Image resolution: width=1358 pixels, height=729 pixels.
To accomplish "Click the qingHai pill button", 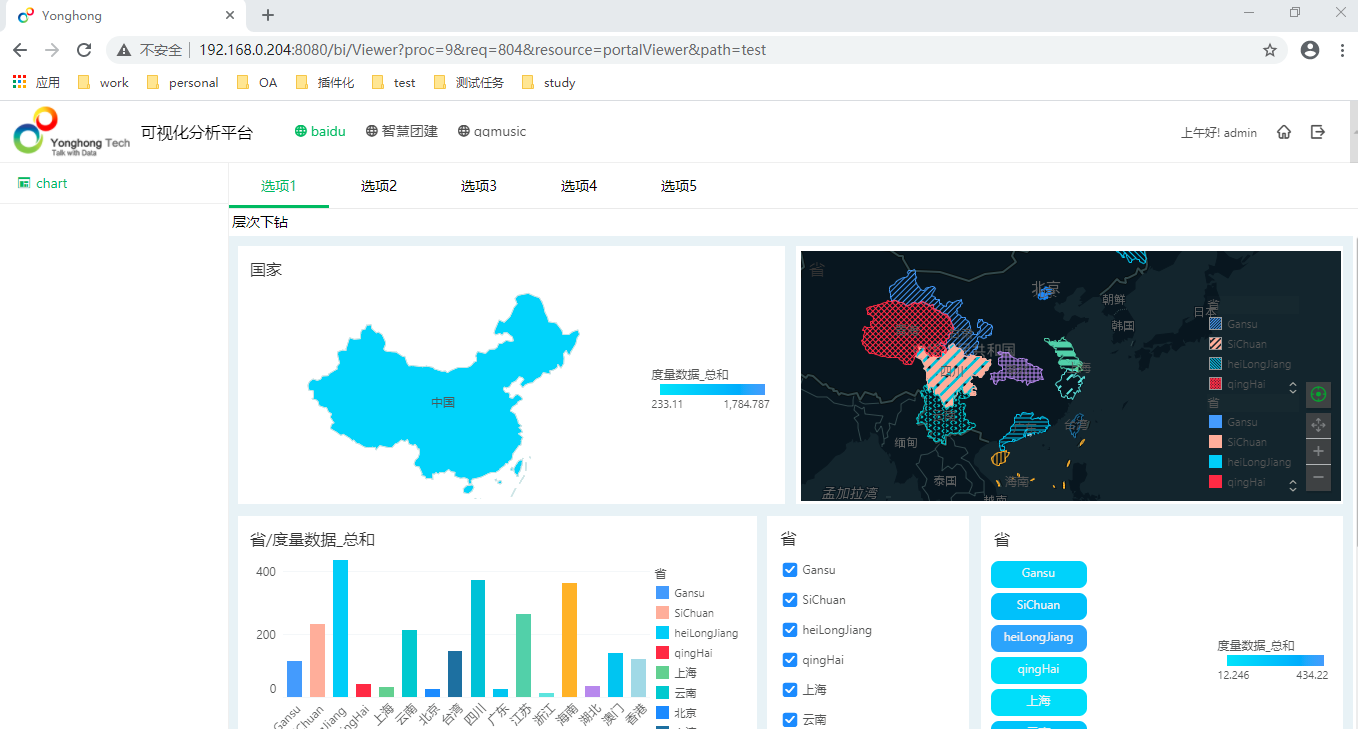I will pos(1039,670).
